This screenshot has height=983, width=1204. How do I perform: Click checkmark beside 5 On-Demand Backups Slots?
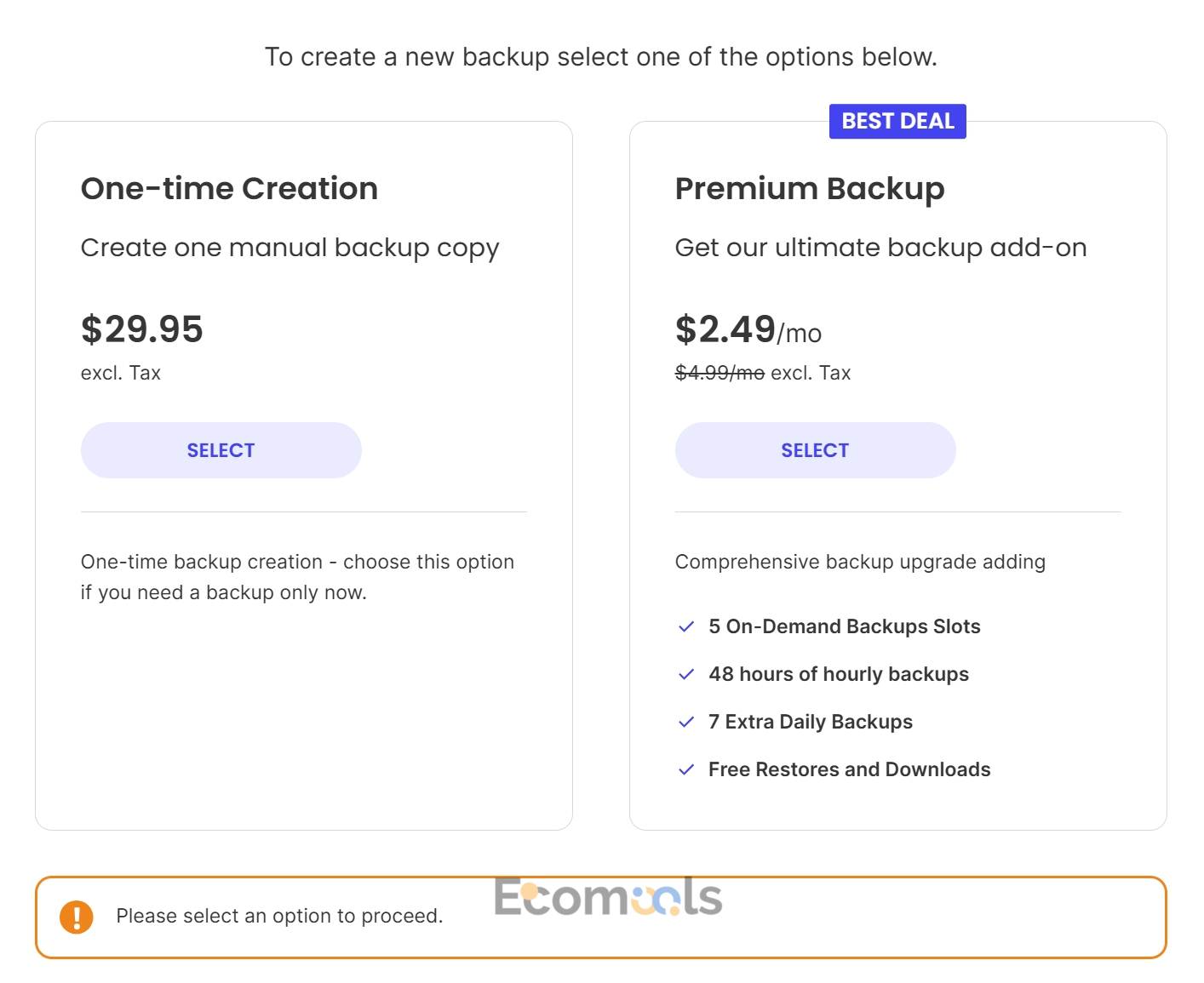(686, 627)
